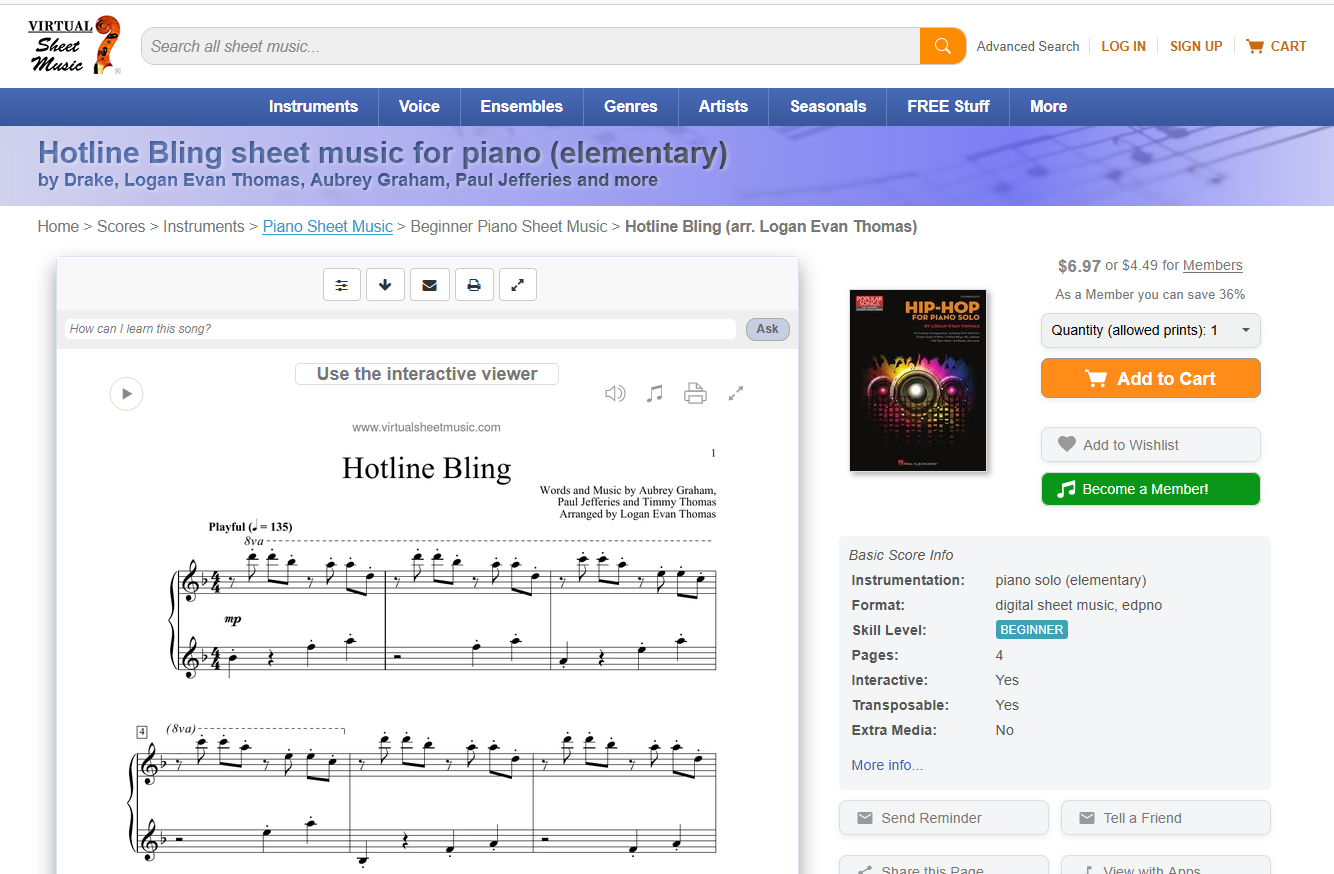Click the Ask button
This screenshot has width=1334, height=874.
pos(767,329)
